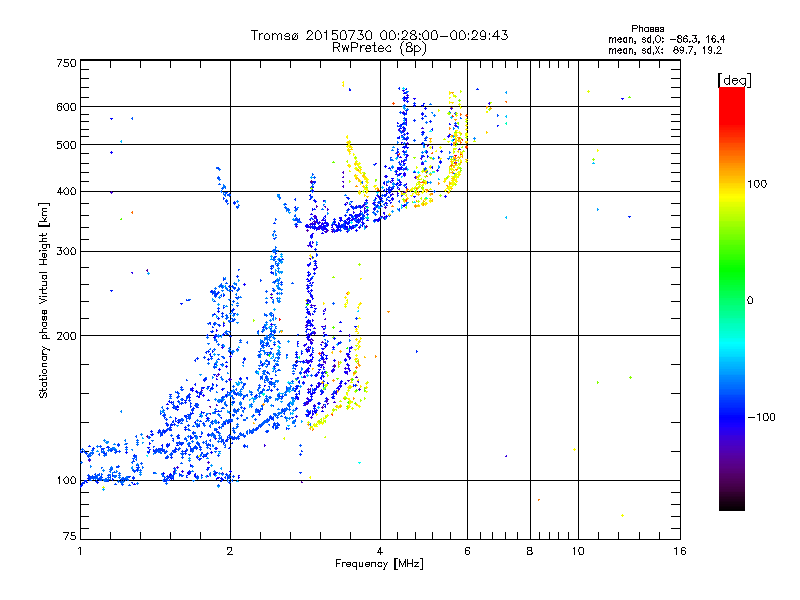This screenshot has width=800, height=600.
Task: Click the y-axis '750' tick label
Action: click(x=66, y=63)
